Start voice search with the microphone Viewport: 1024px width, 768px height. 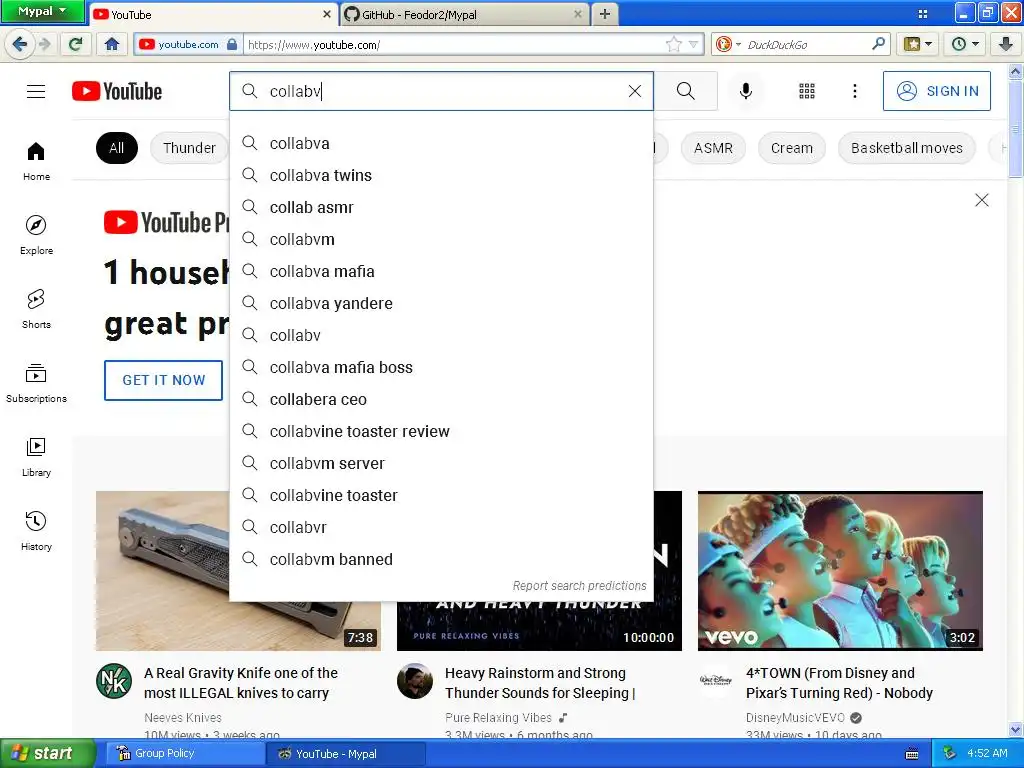pos(746,91)
